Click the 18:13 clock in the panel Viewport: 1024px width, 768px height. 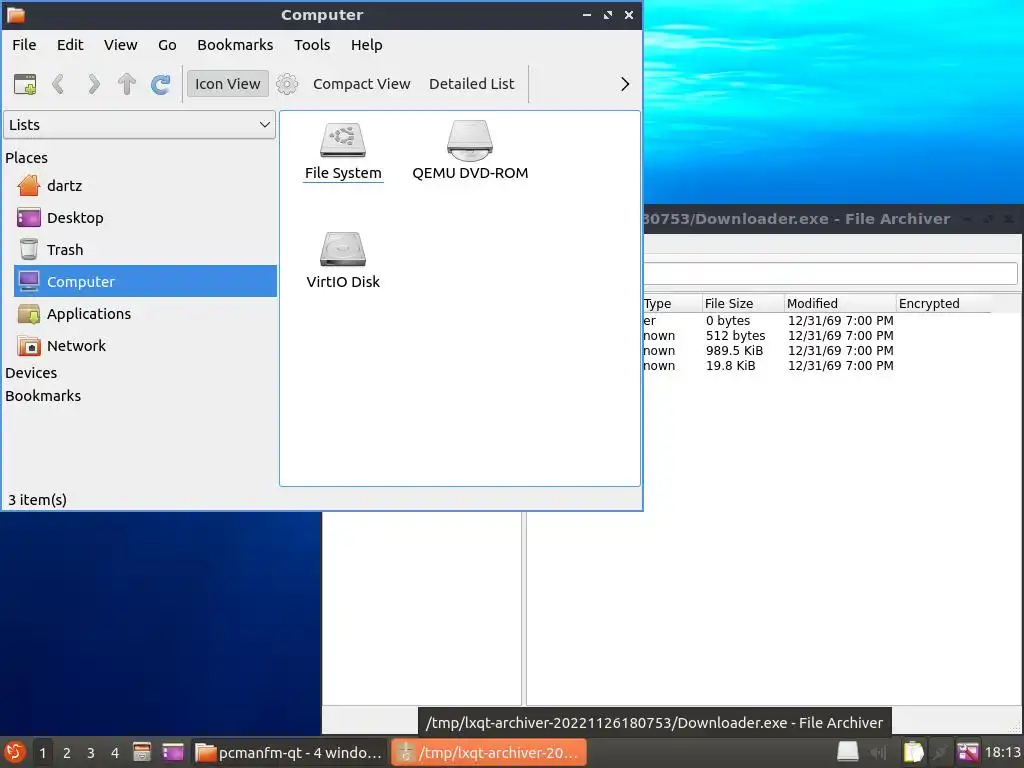[1002, 753]
